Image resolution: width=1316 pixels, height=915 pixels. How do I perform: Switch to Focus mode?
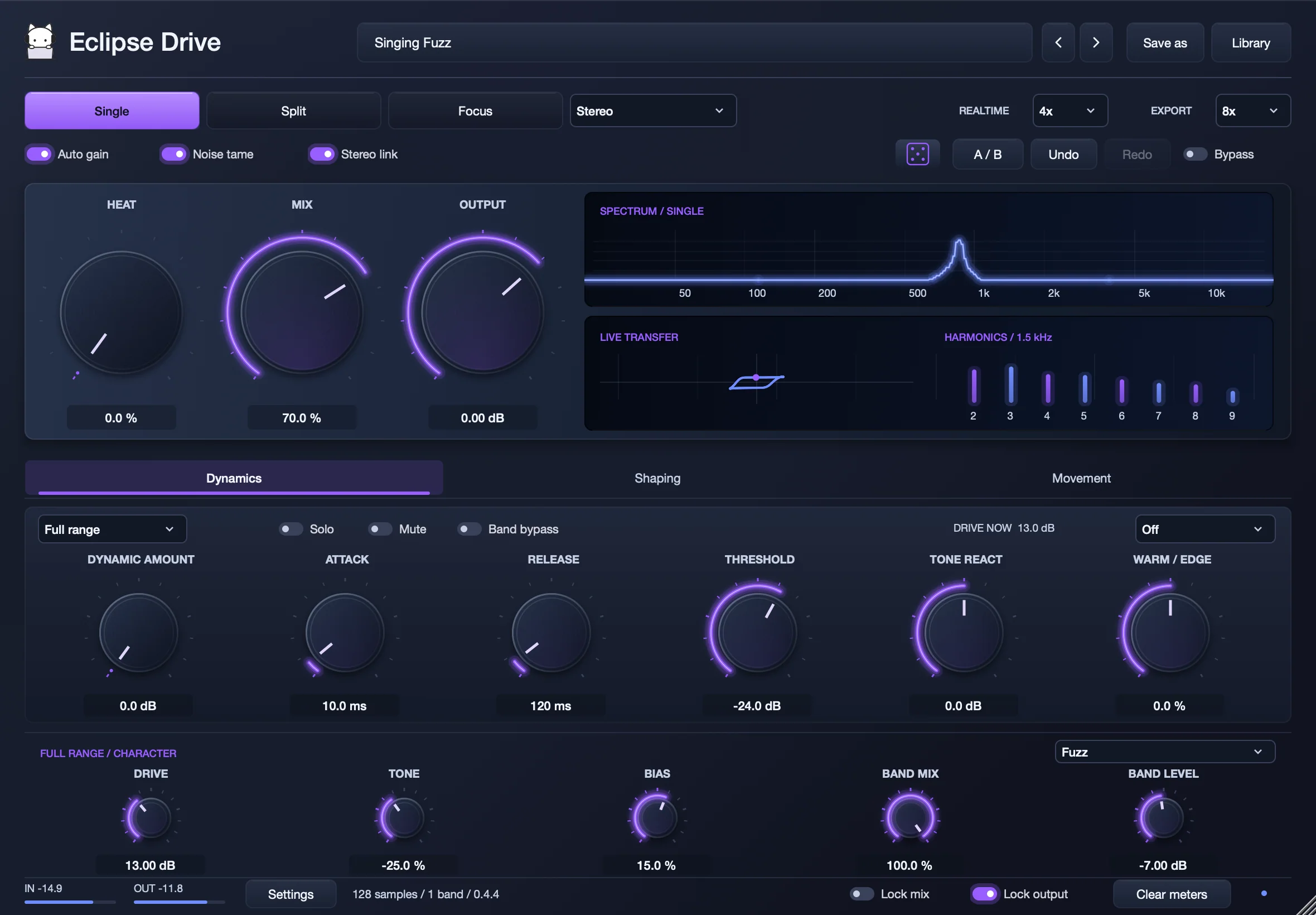[475, 110]
